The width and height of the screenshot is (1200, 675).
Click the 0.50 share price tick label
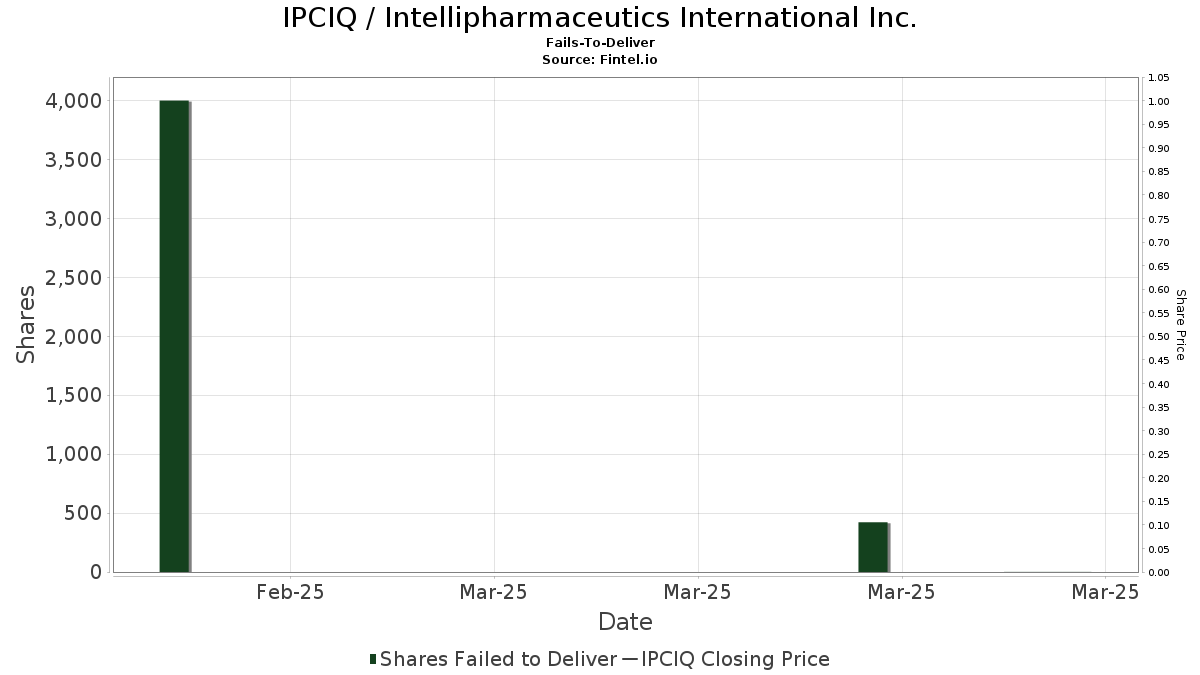1159,337
